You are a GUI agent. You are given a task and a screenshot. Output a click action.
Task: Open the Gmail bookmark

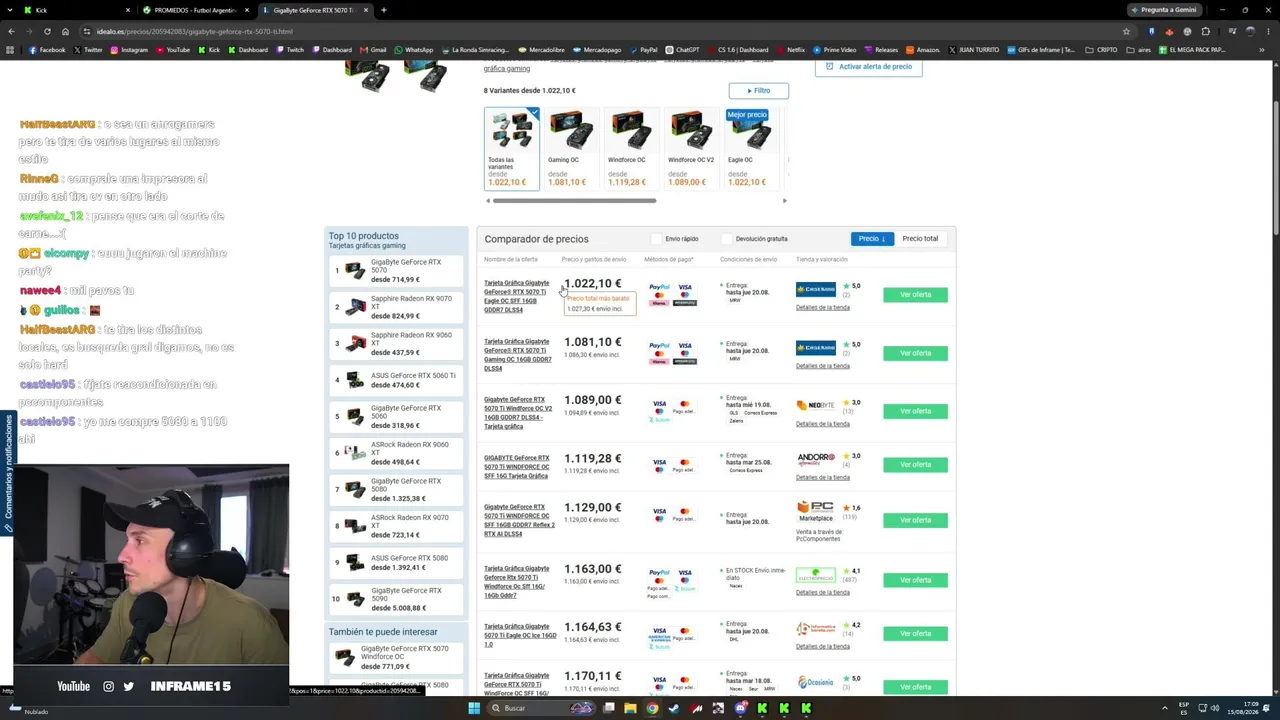[x=373, y=50]
